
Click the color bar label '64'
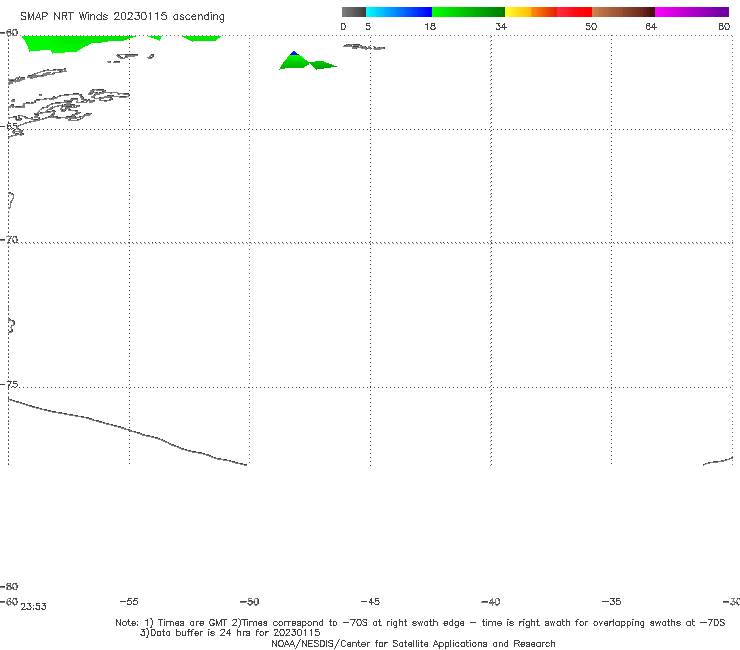click(x=651, y=26)
